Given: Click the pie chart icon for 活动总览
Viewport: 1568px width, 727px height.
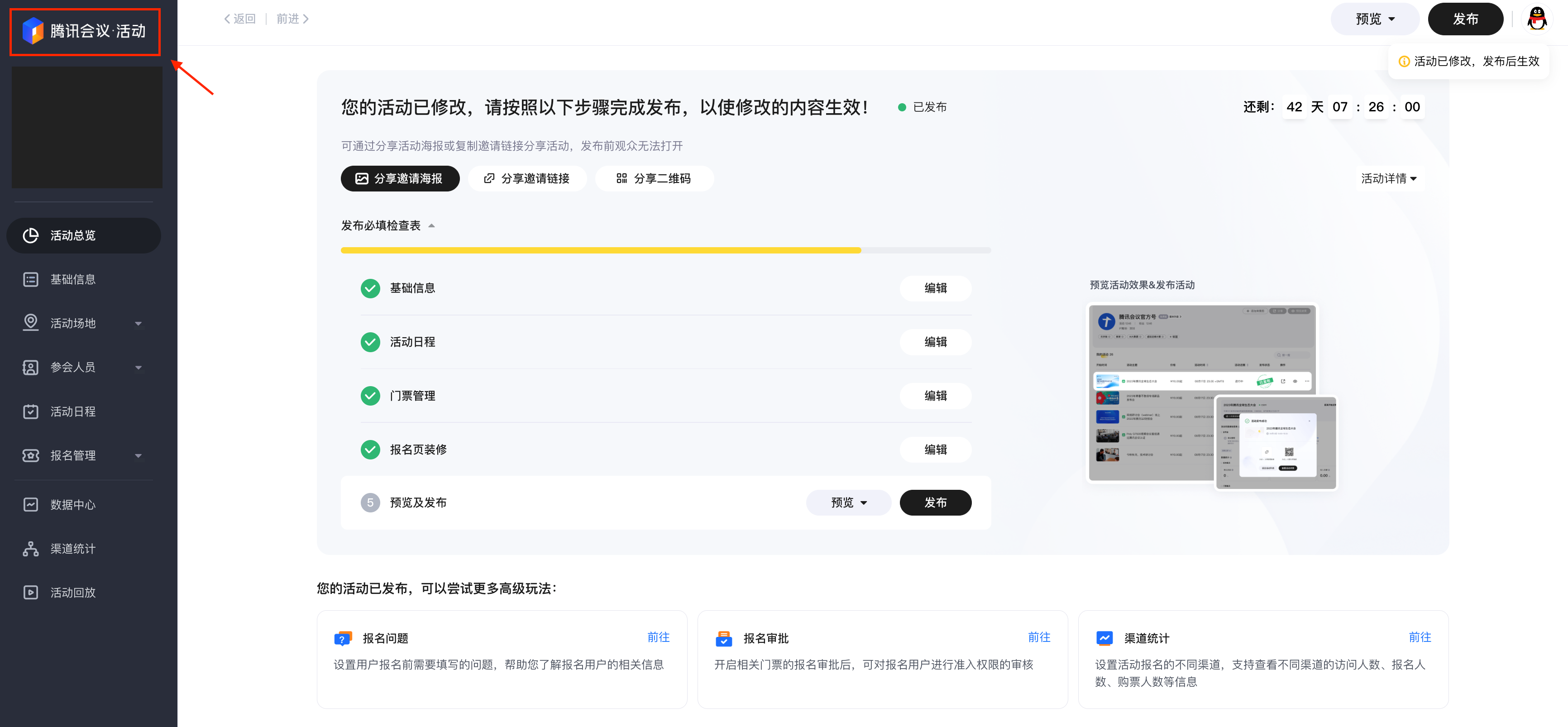Looking at the screenshot, I should pos(30,236).
